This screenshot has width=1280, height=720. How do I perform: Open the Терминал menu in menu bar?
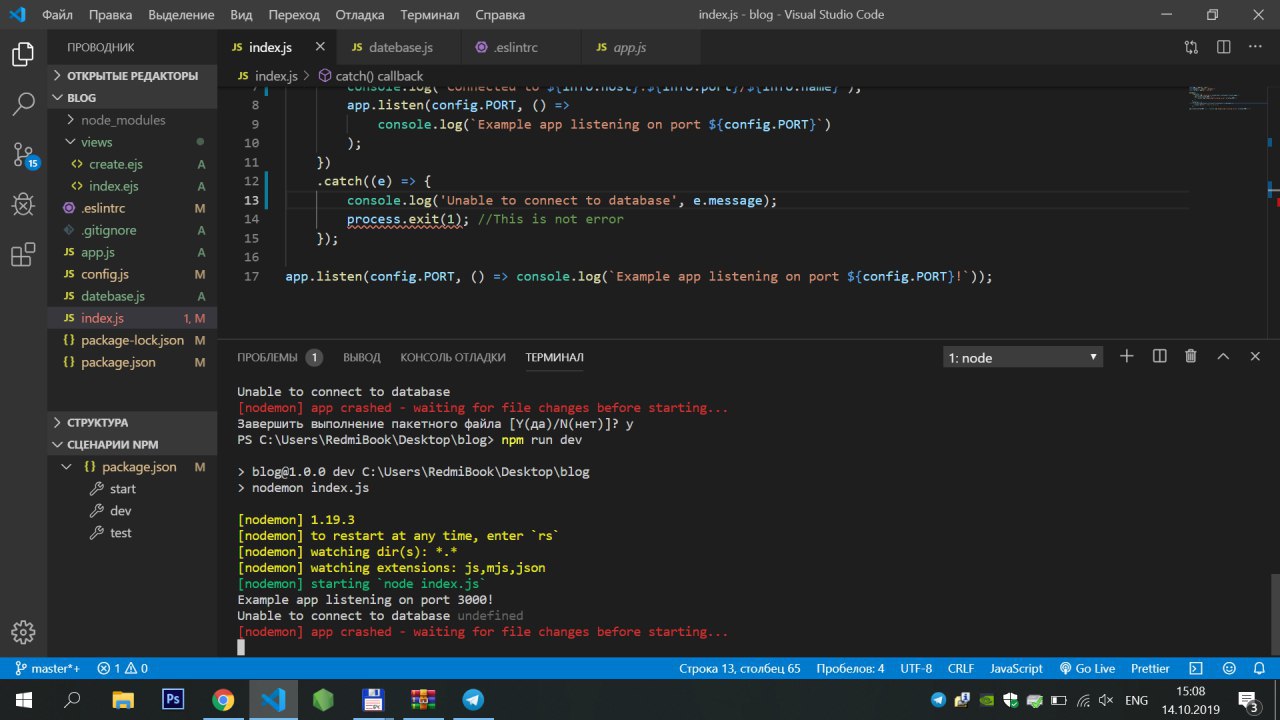point(429,15)
